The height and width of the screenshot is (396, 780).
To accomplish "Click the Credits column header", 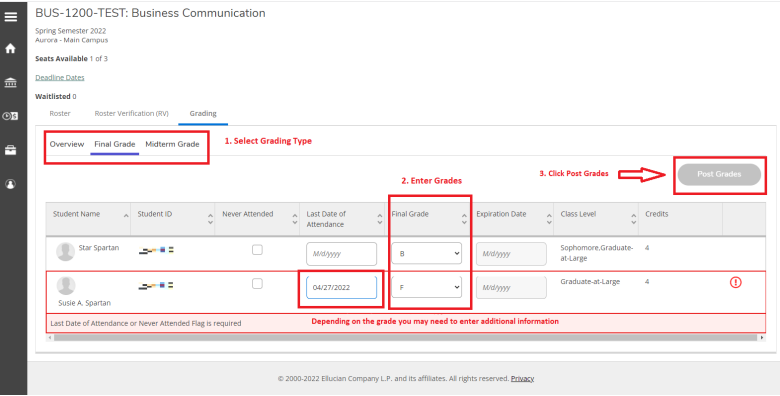I will [657, 214].
